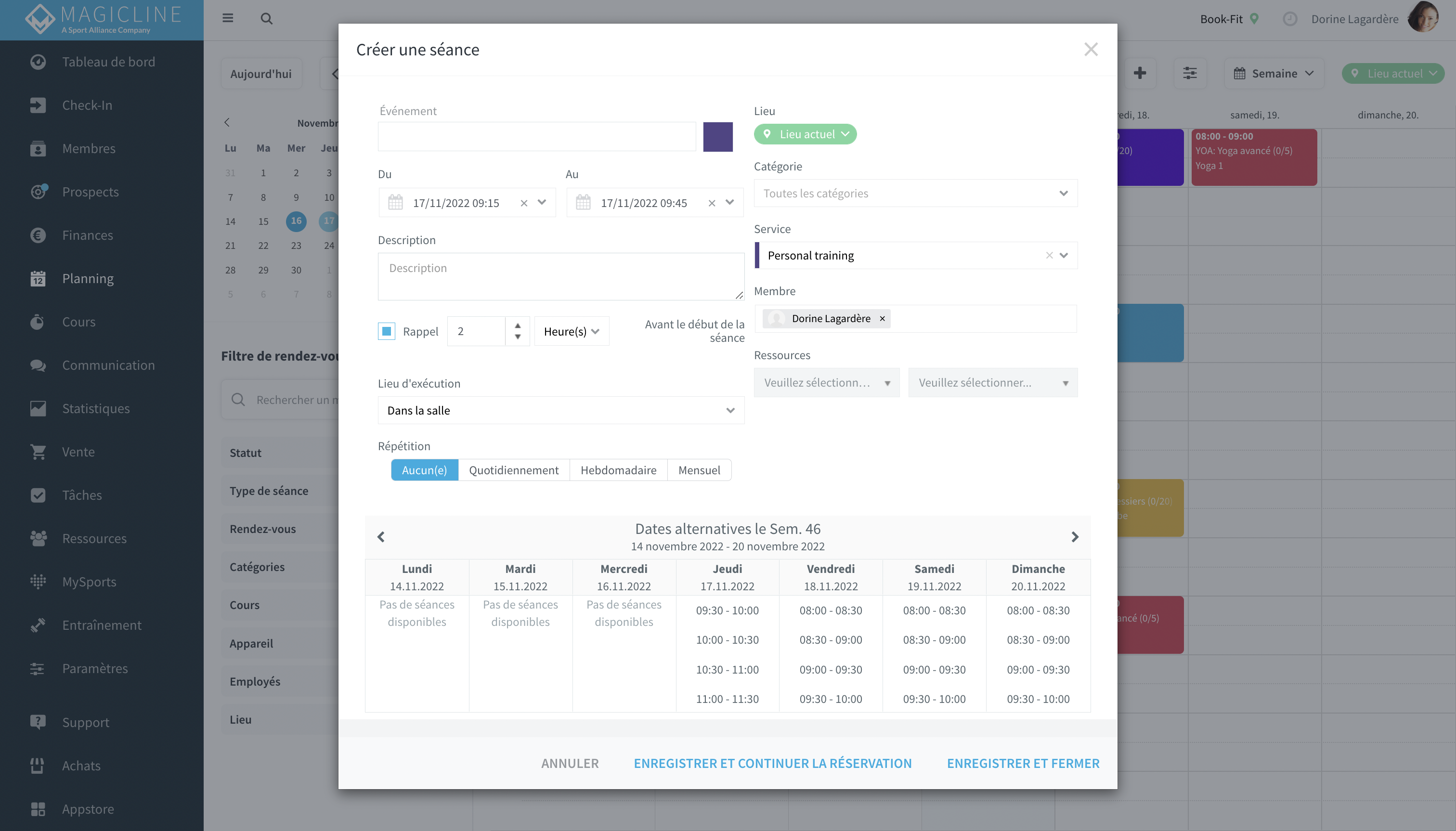Remove Dorine Lagardère member tag

tap(883, 318)
